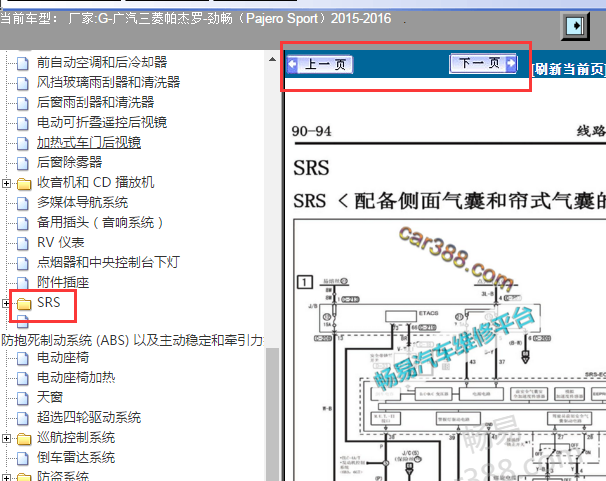Click document icon beside 前自动空调和后冷却器
The width and height of the screenshot is (606, 481).
point(23,63)
